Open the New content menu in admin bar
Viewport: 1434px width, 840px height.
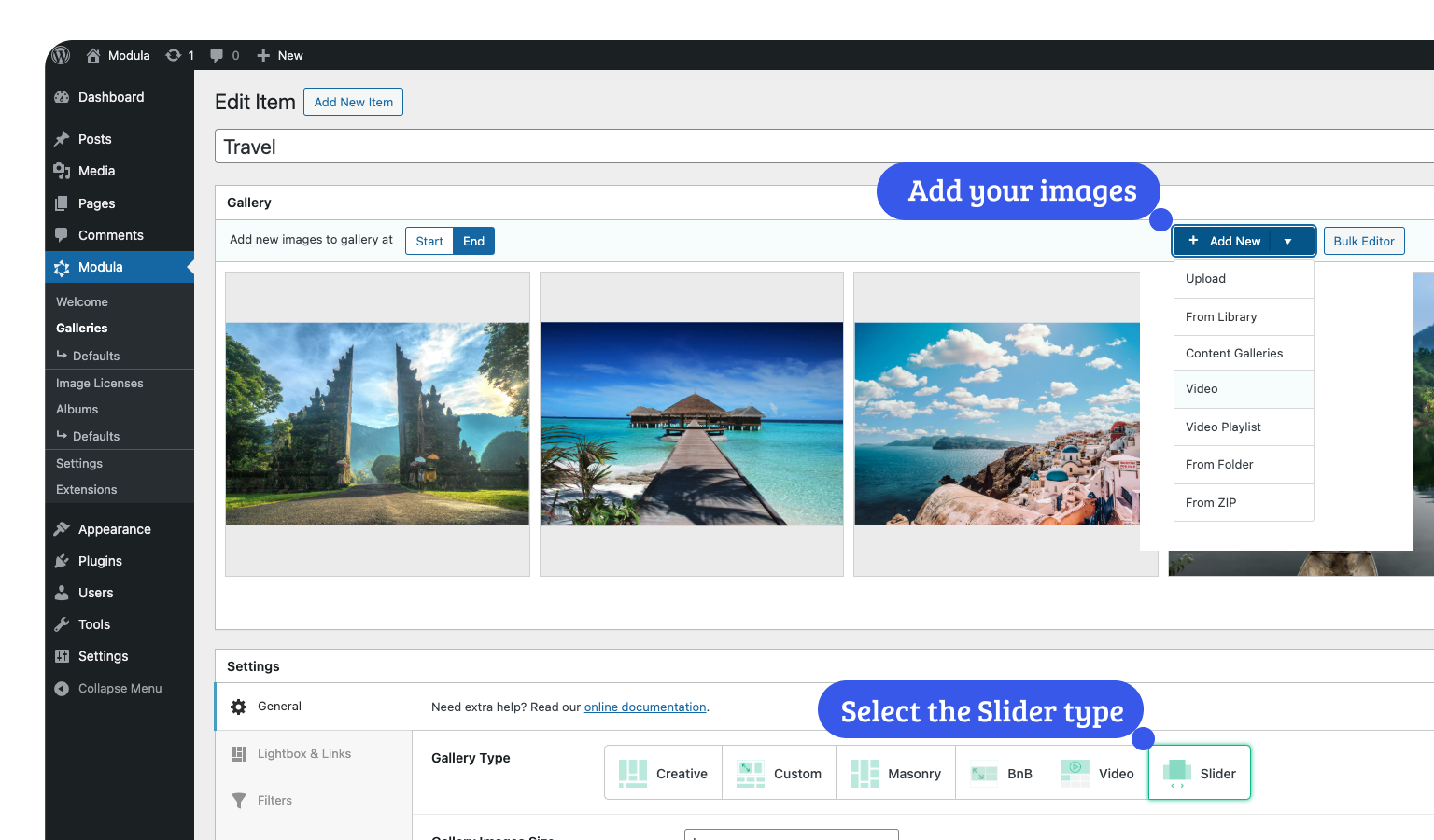tap(280, 55)
